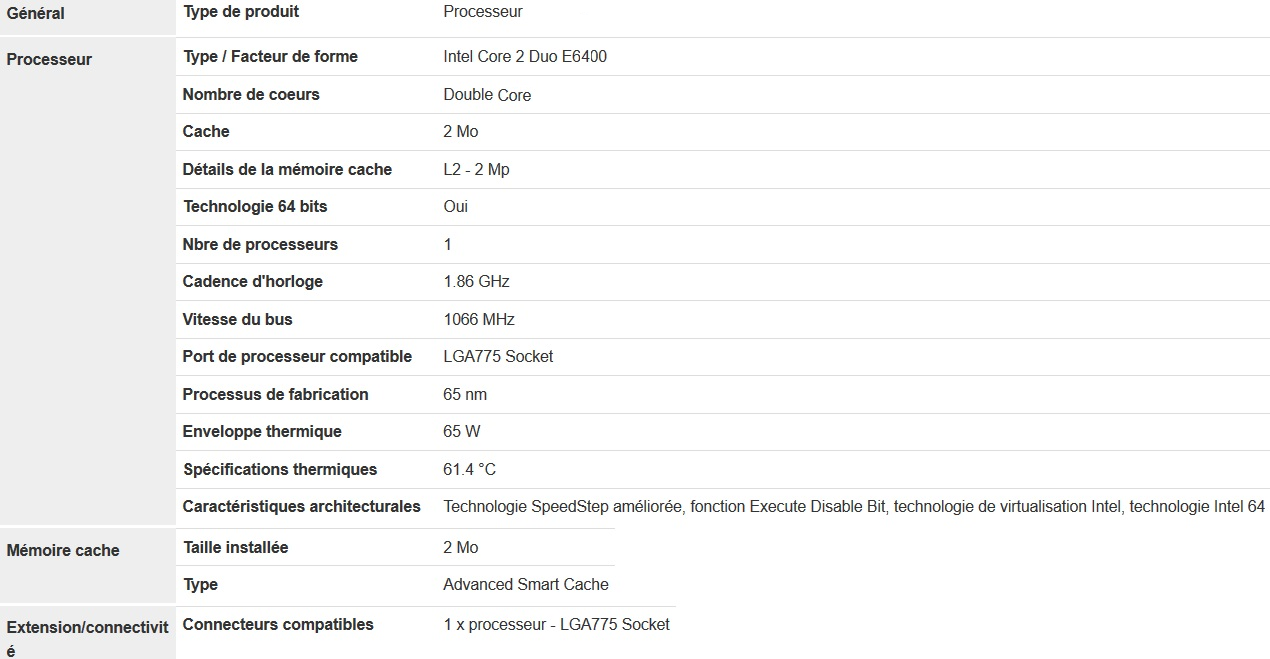The width and height of the screenshot is (1270, 659).
Task: Select the 1.86 GHz clock speed value
Action: [x=476, y=282]
